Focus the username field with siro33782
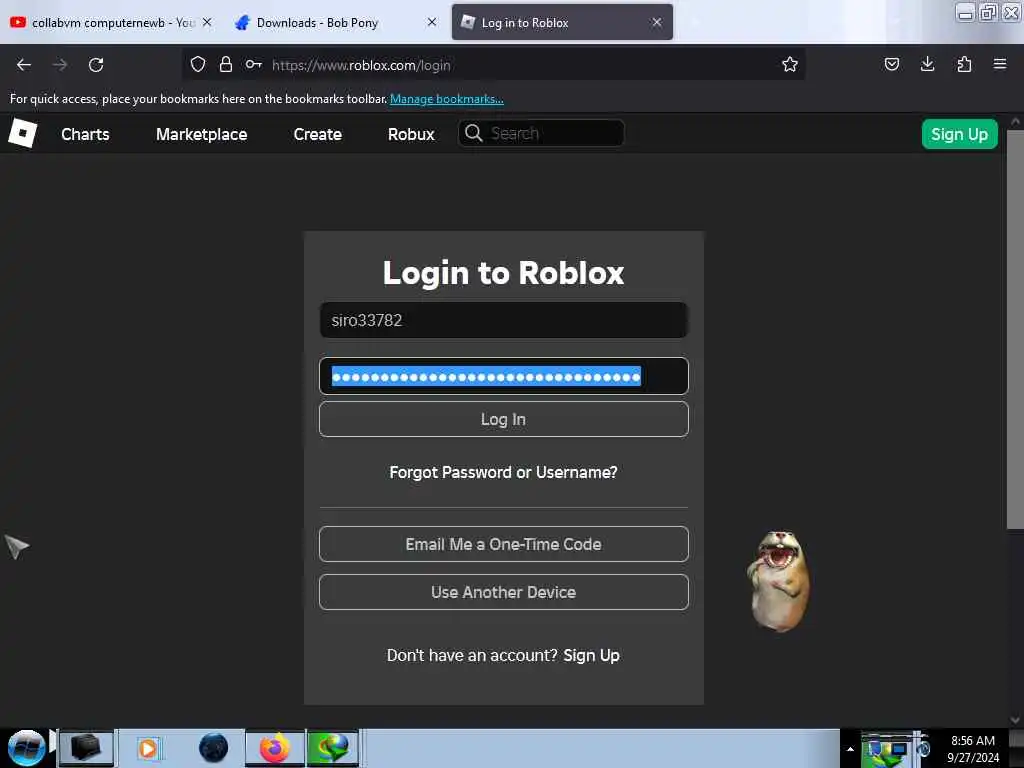This screenshot has height=768, width=1024. pyautogui.click(x=504, y=320)
